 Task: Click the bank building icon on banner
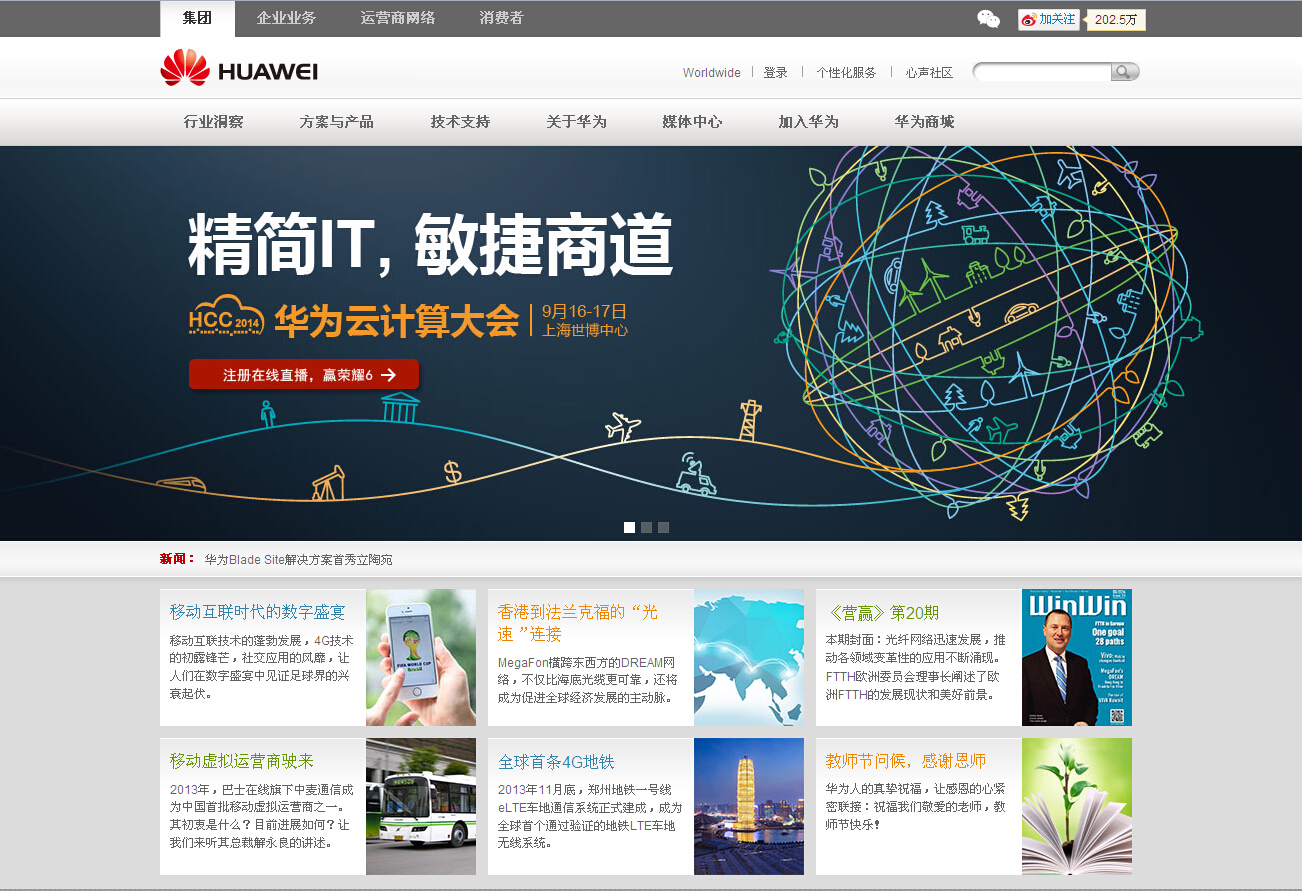(400, 408)
